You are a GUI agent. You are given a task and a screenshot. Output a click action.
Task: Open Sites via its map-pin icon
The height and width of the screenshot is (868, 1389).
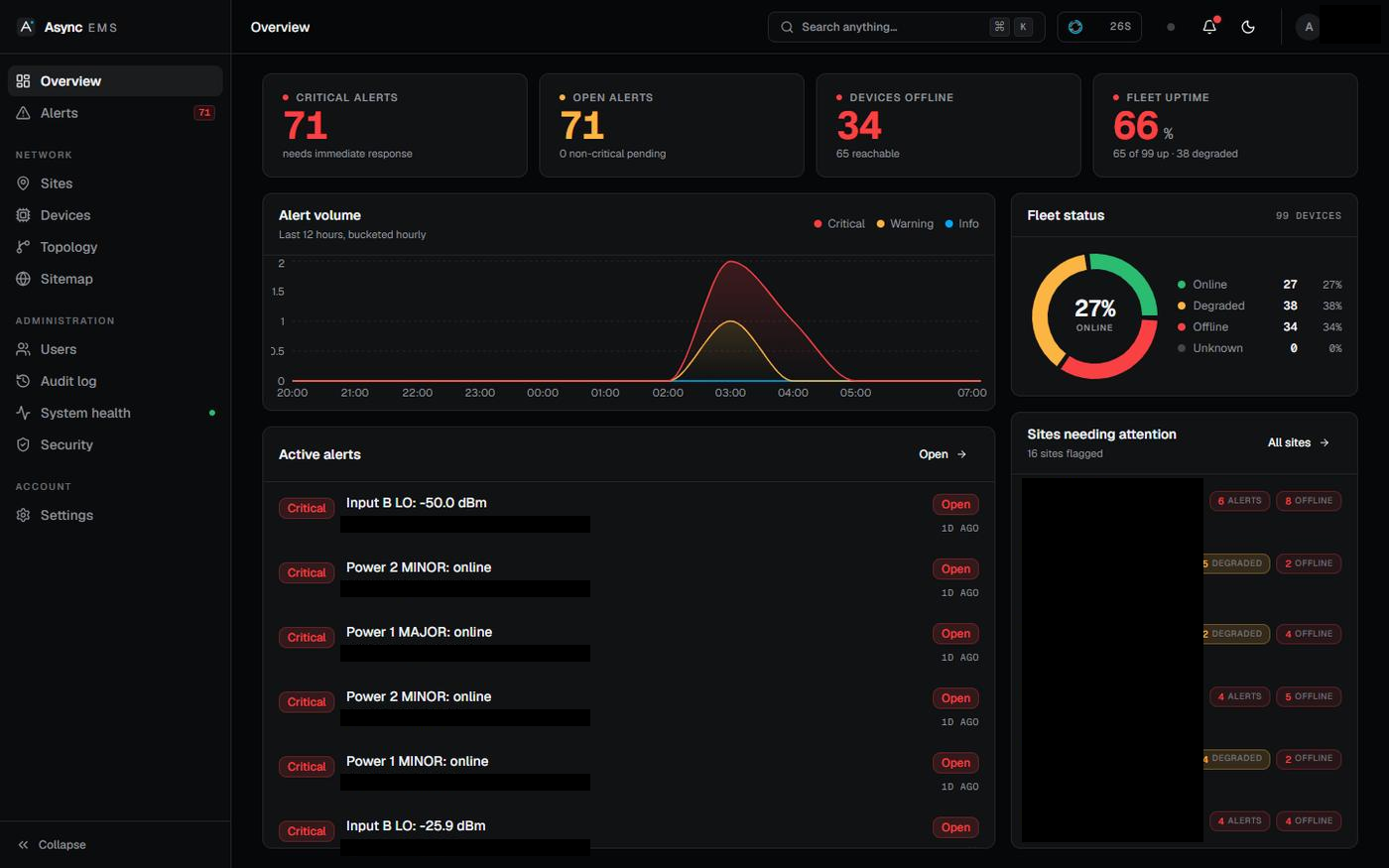pos(23,184)
